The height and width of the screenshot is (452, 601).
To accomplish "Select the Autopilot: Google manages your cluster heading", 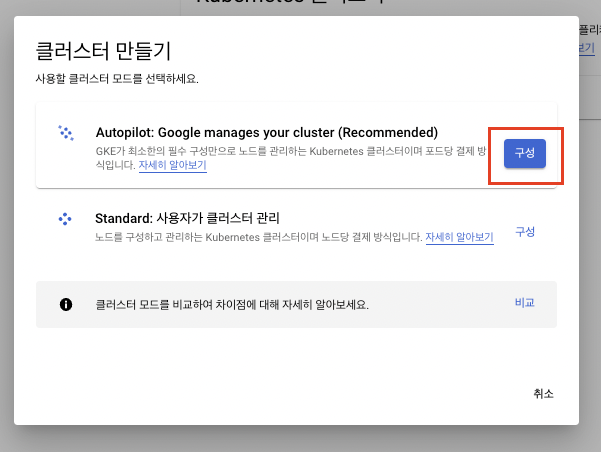I will click(x=266, y=132).
